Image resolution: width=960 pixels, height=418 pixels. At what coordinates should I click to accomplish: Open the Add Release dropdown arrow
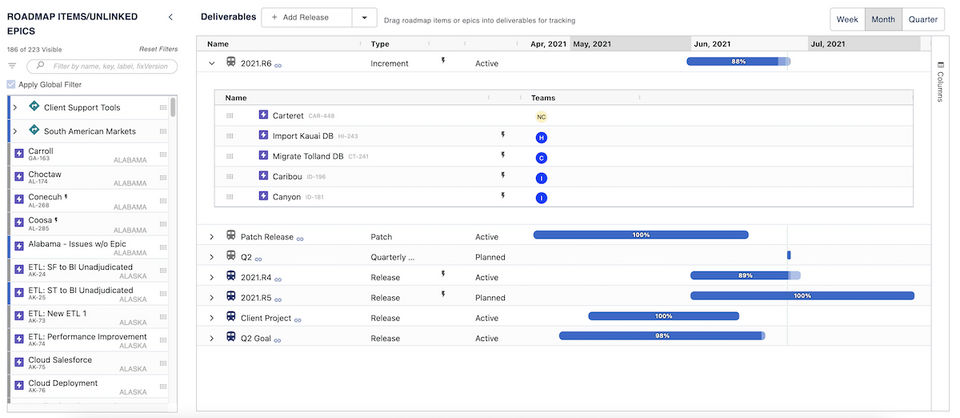pos(364,18)
